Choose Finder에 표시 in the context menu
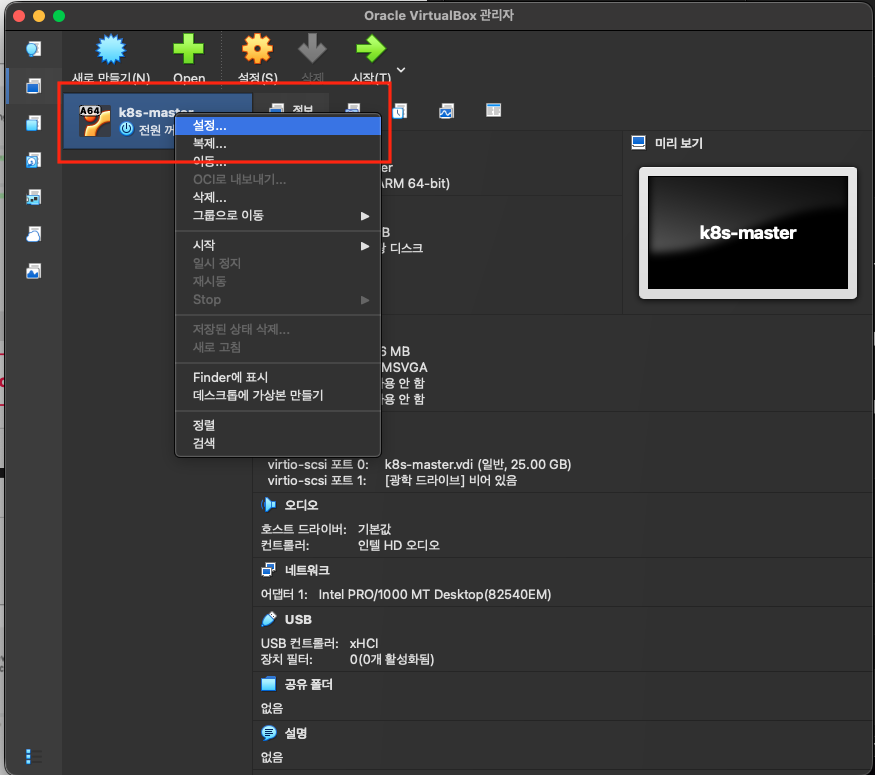The height and width of the screenshot is (775, 875). click(278, 377)
